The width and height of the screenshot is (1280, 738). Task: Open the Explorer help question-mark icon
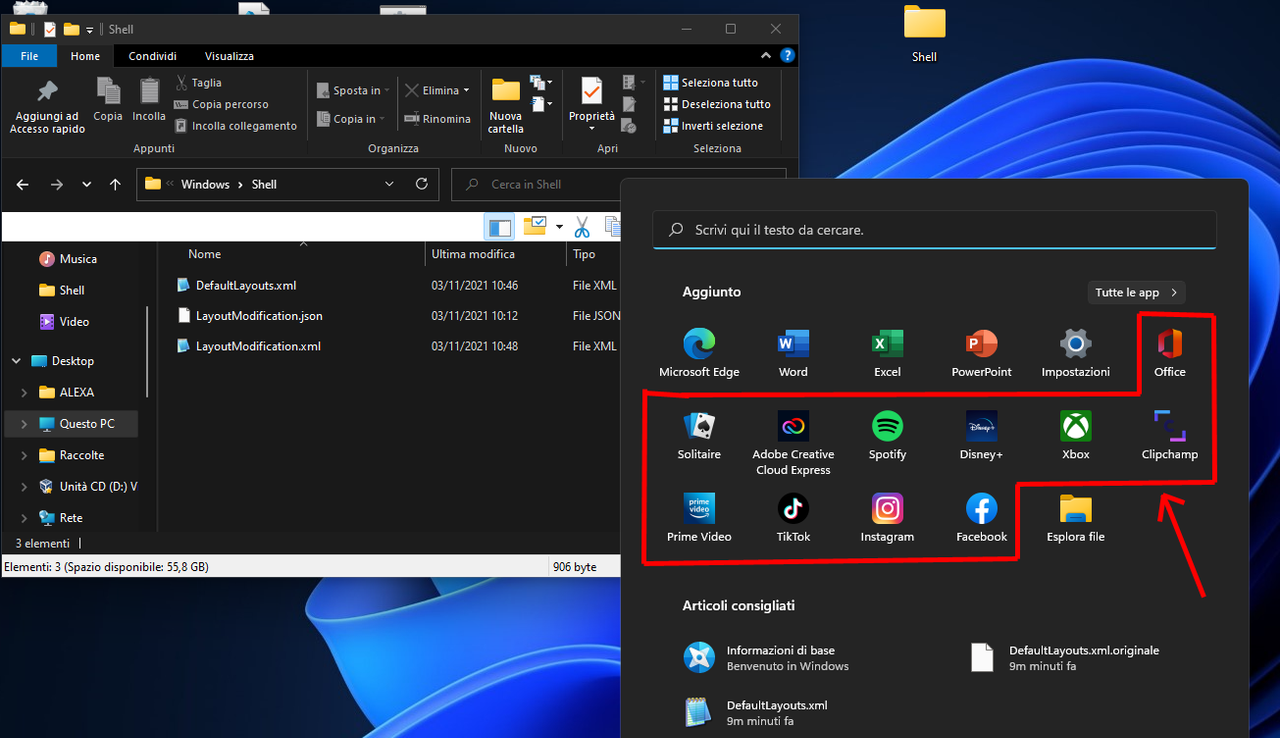(787, 56)
